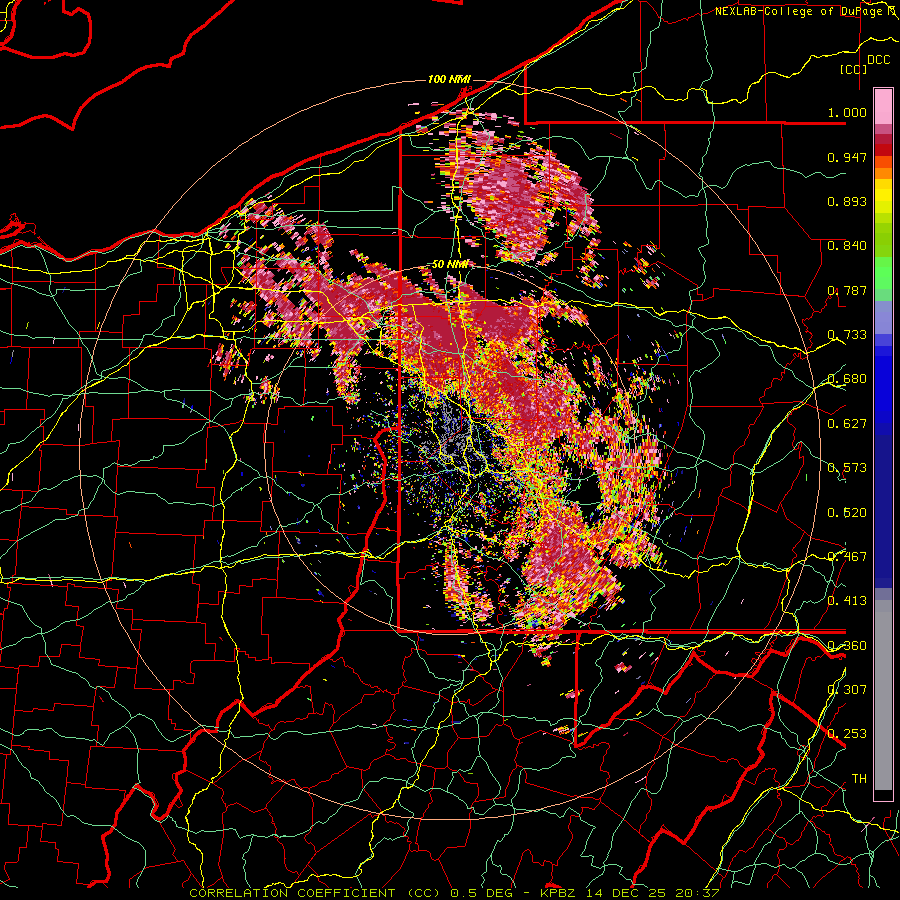Select the 0.680 scale value
900x900 pixels.
[x=847, y=379]
